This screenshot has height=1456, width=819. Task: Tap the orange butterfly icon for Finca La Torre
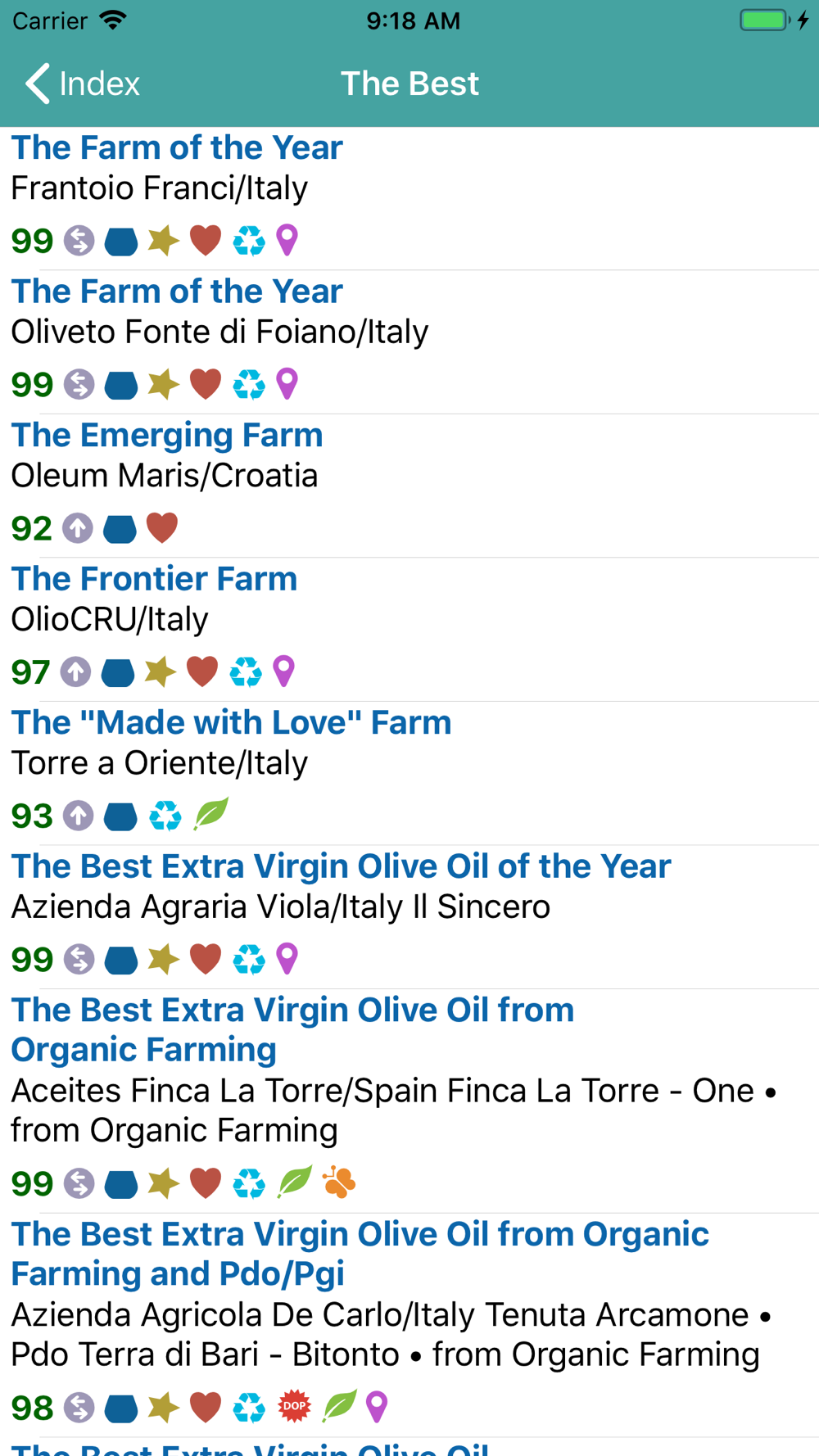coord(339,1182)
